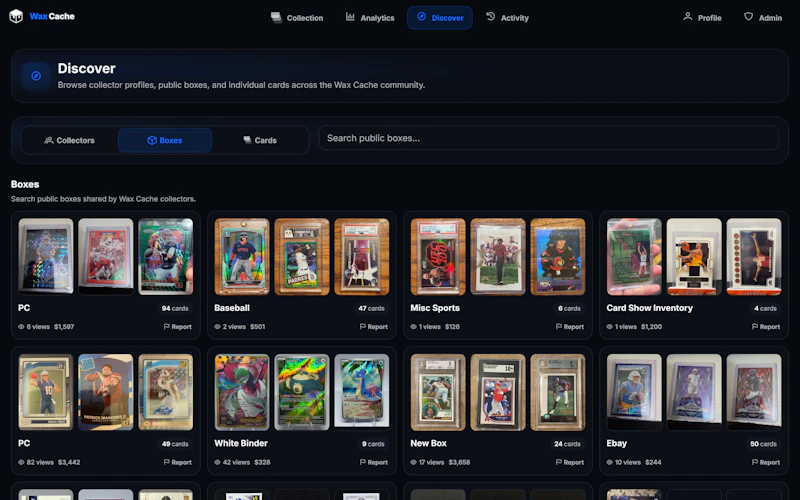Click the eye views icon on New Box

(x=413, y=462)
